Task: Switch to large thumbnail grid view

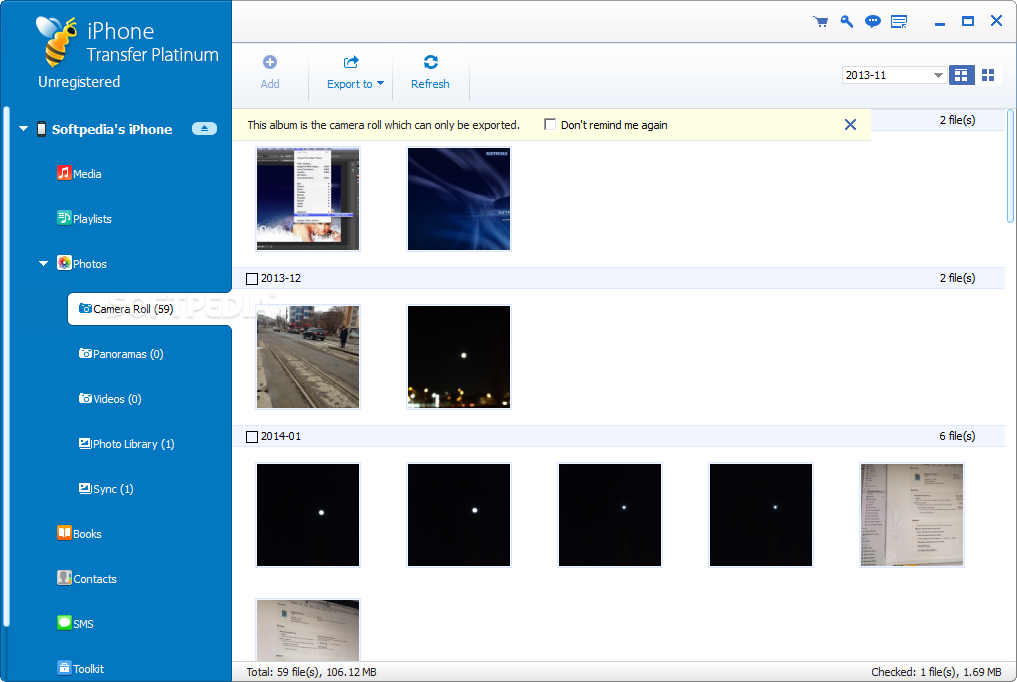Action: pyautogui.click(x=961, y=75)
